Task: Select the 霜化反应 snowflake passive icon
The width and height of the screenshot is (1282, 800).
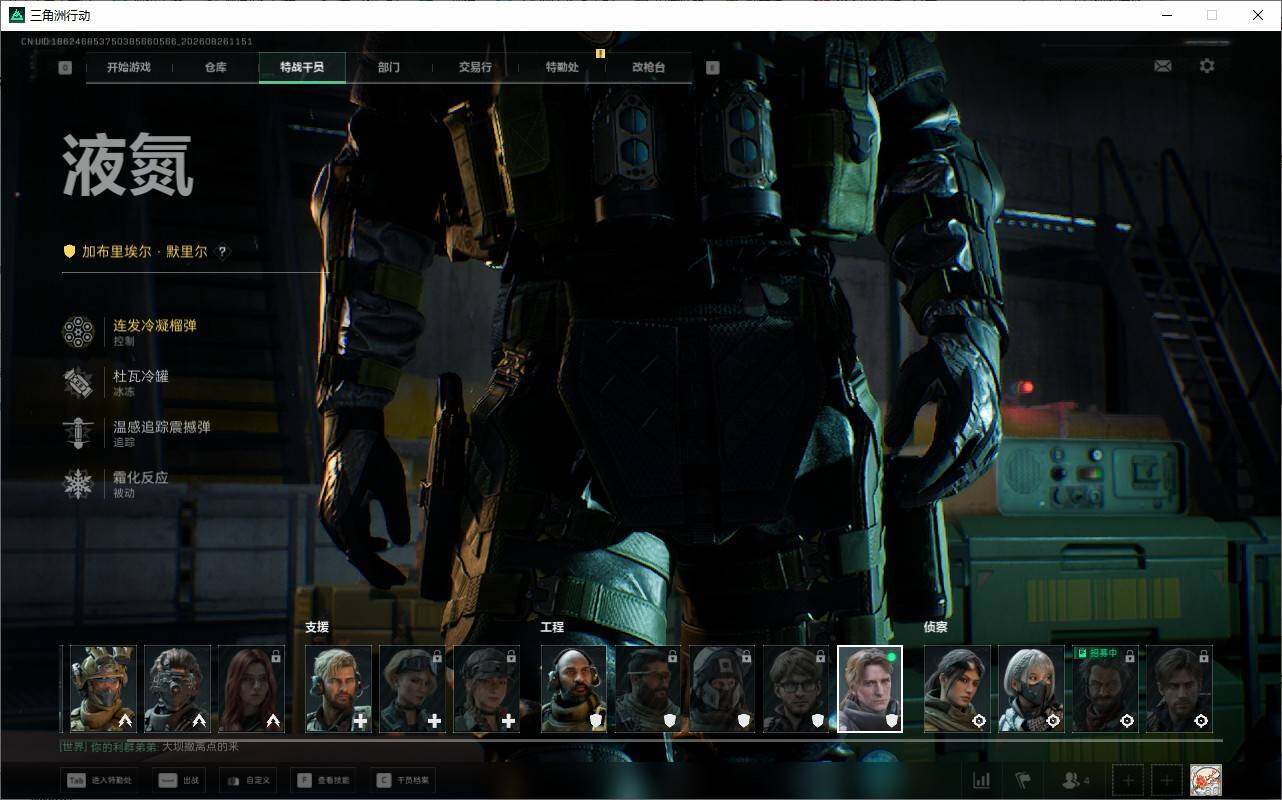Action: (78, 484)
